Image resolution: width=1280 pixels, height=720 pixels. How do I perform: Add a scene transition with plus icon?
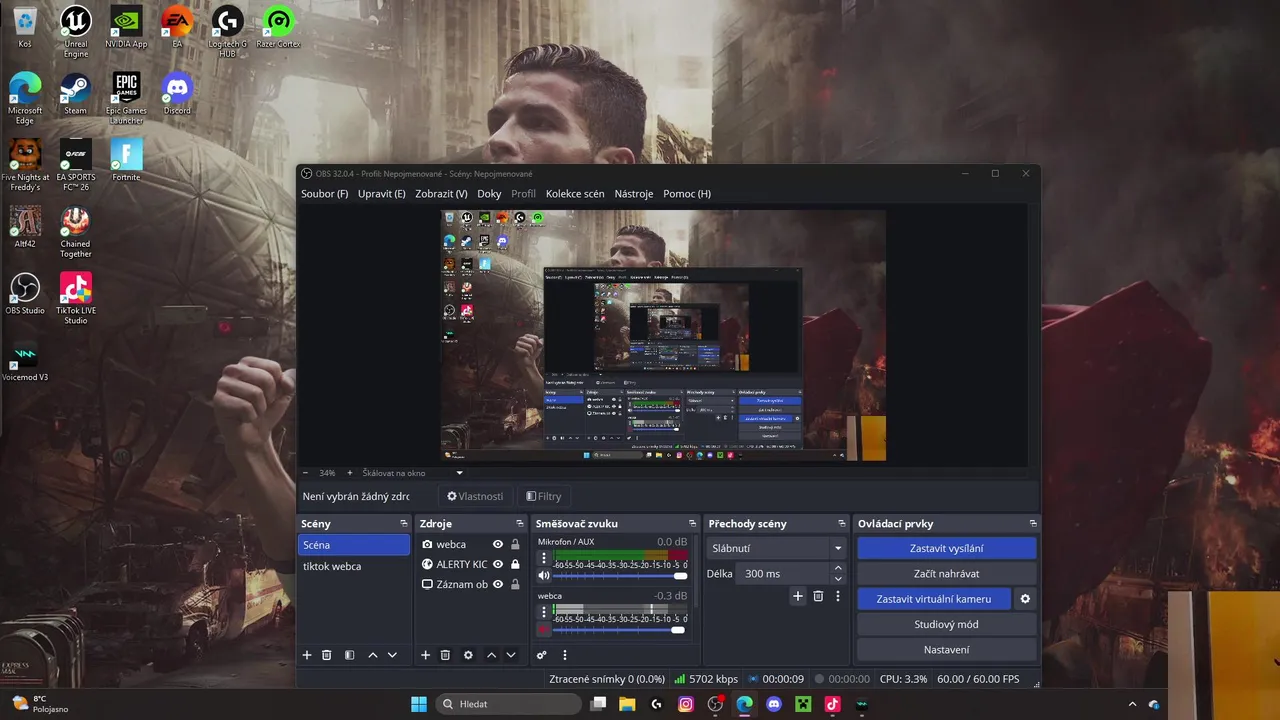tap(798, 596)
